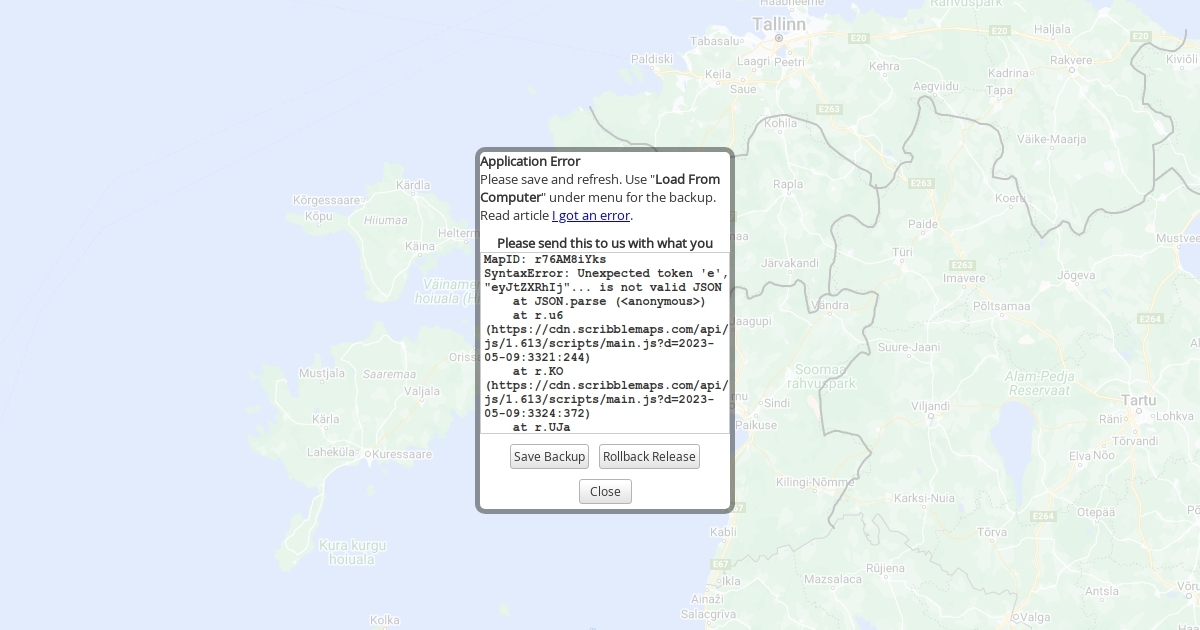The height and width of the screenshot is (630, 1200).
Task: Click the Soomaa rahvuspark park label
Action: (x=822, y=376)
